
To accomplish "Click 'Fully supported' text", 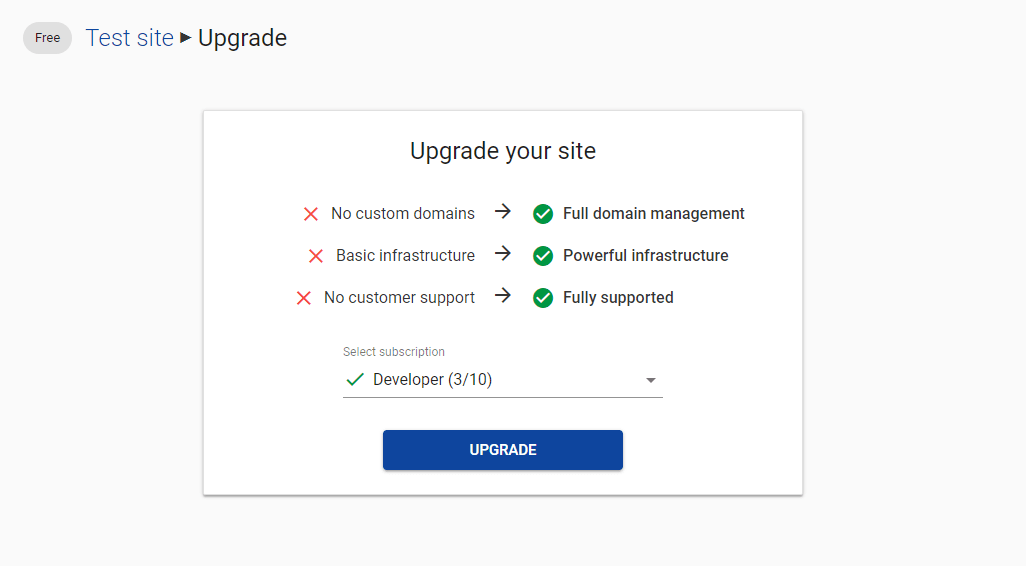I will (x=618, y=298).
